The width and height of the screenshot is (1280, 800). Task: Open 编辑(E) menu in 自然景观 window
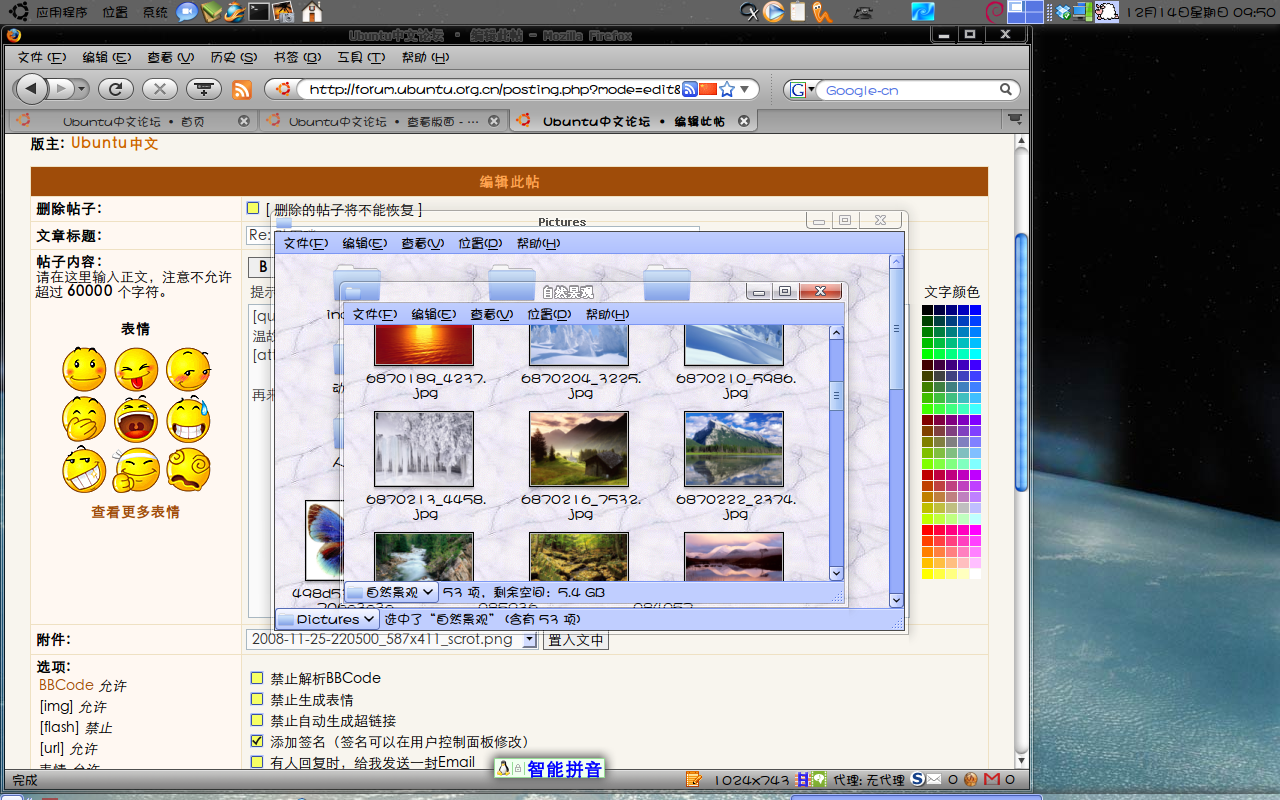click(x=434, y=314)
